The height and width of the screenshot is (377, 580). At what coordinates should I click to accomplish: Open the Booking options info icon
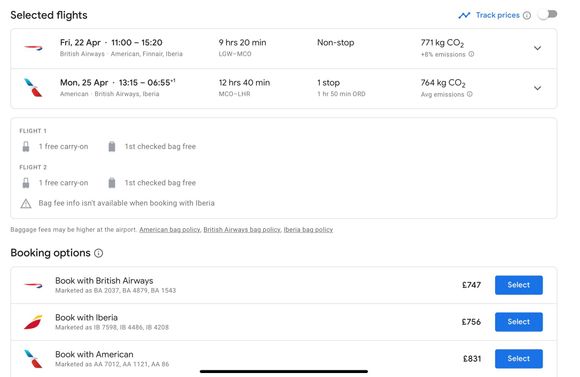[98, 253]
